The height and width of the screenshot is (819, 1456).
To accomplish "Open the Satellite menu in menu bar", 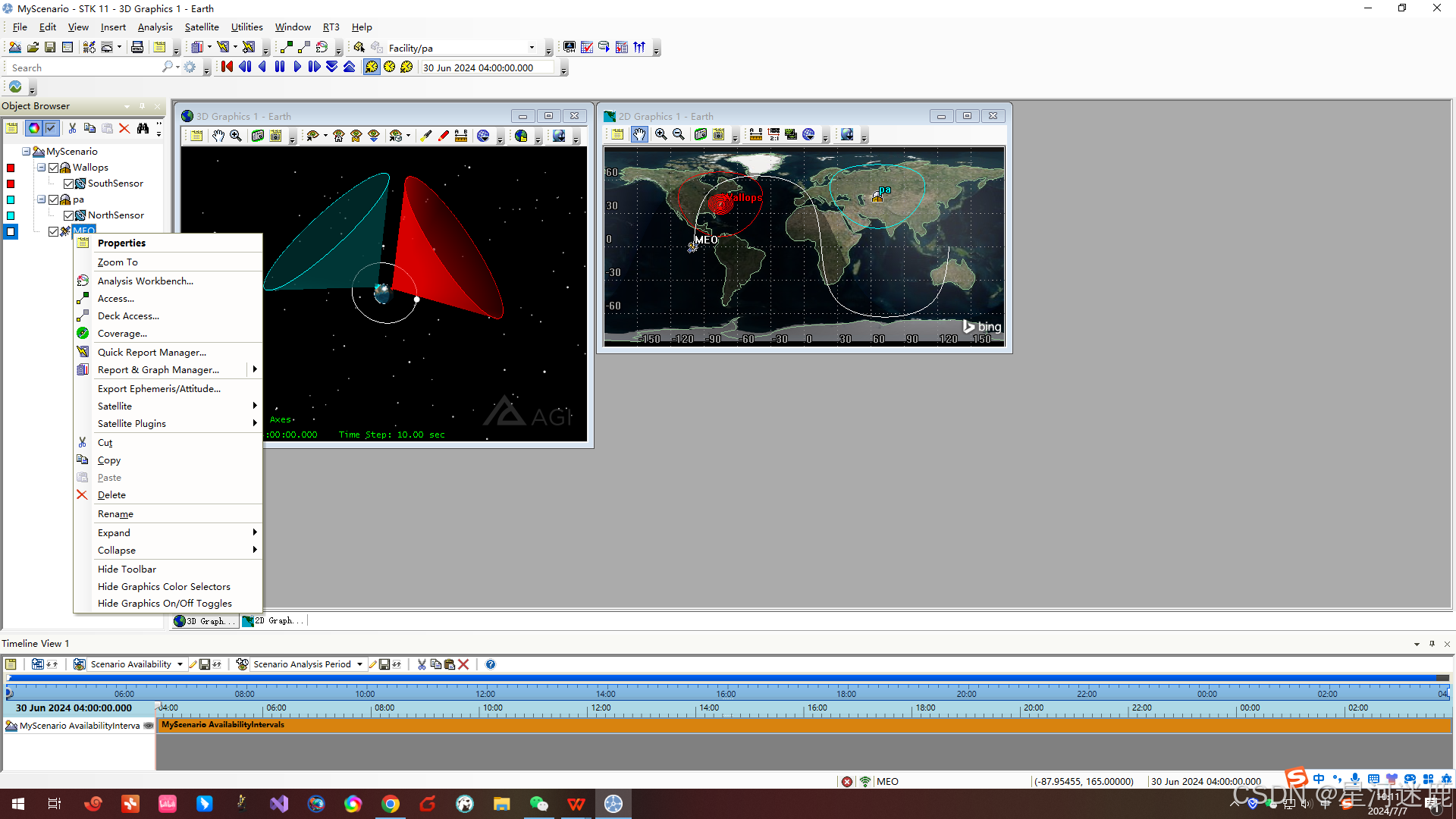I will (x=202, y=27).
